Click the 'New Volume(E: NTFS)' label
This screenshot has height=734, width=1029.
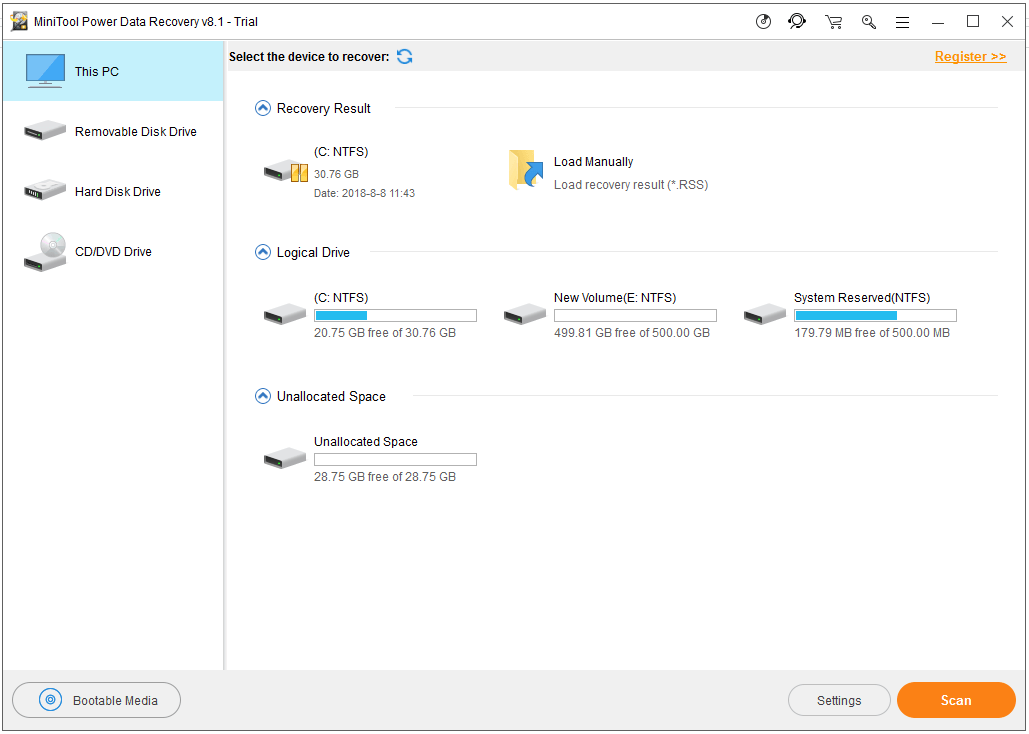[615, 297]
